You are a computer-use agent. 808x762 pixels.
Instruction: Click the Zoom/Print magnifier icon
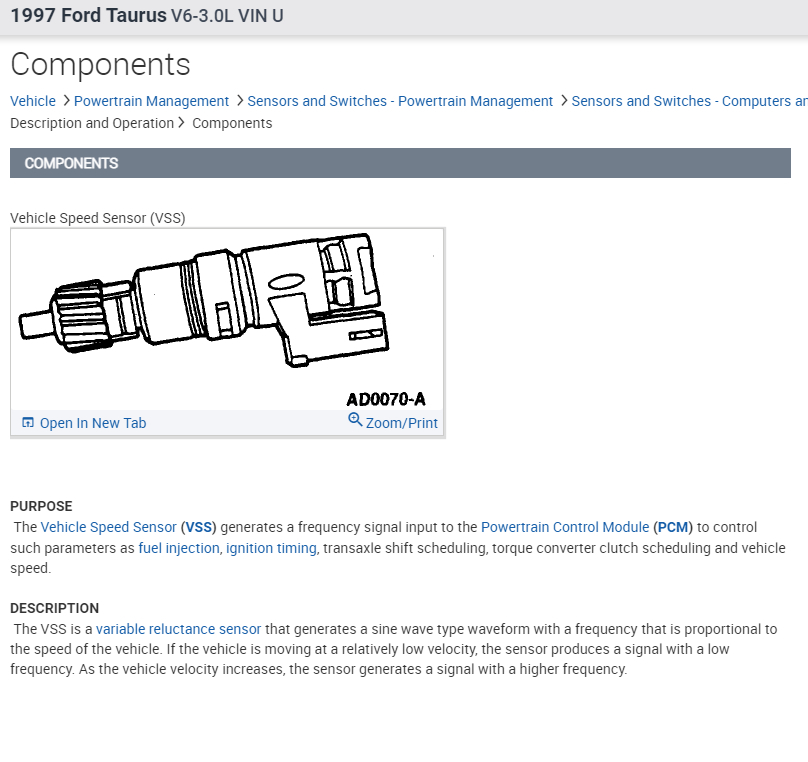[x=355, y=420]
